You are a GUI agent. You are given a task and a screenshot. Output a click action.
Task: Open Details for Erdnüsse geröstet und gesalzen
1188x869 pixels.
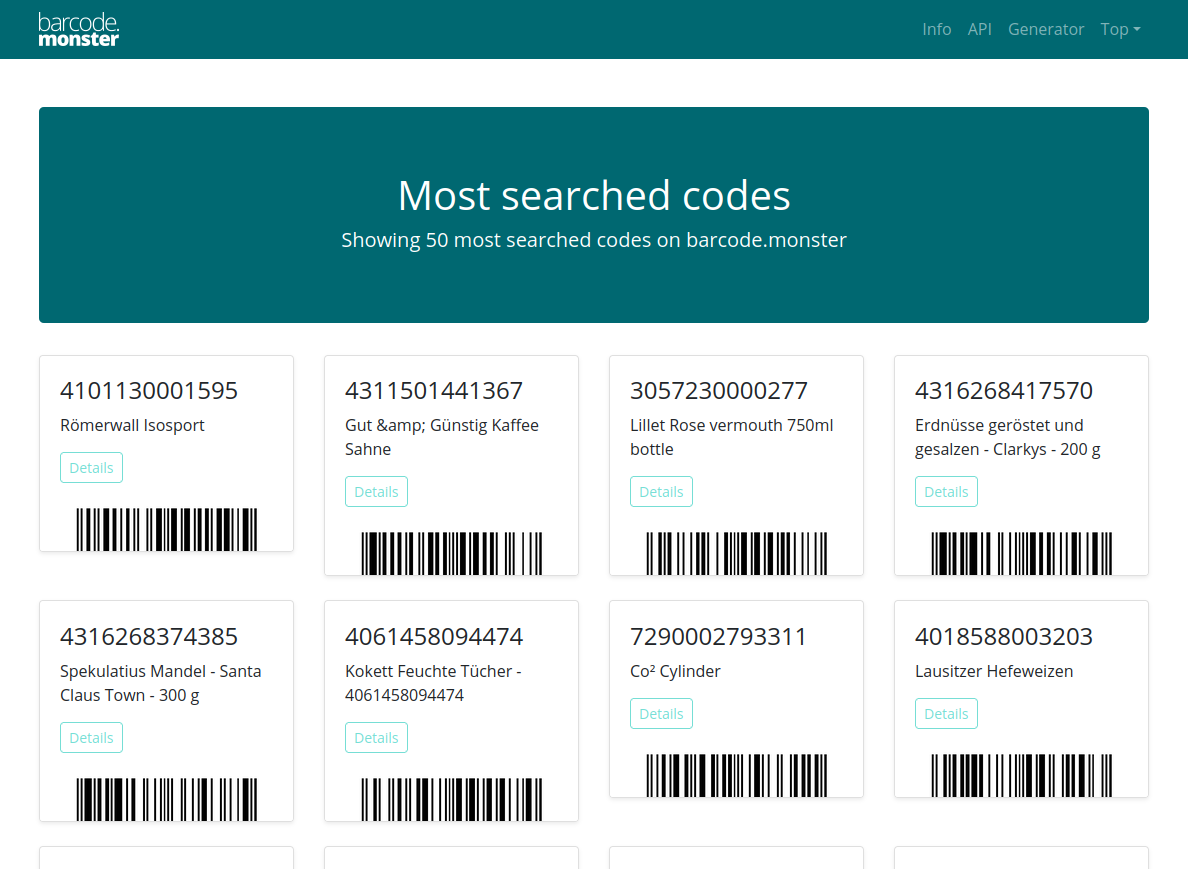(946, 492)
